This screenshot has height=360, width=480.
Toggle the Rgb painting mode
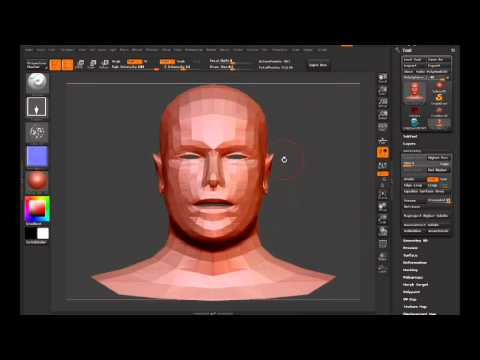[135, 62]
